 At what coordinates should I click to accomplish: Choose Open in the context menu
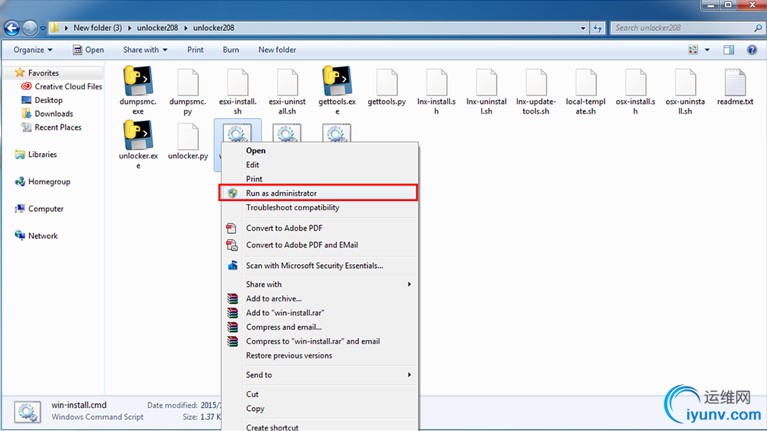tap(319, 151)
